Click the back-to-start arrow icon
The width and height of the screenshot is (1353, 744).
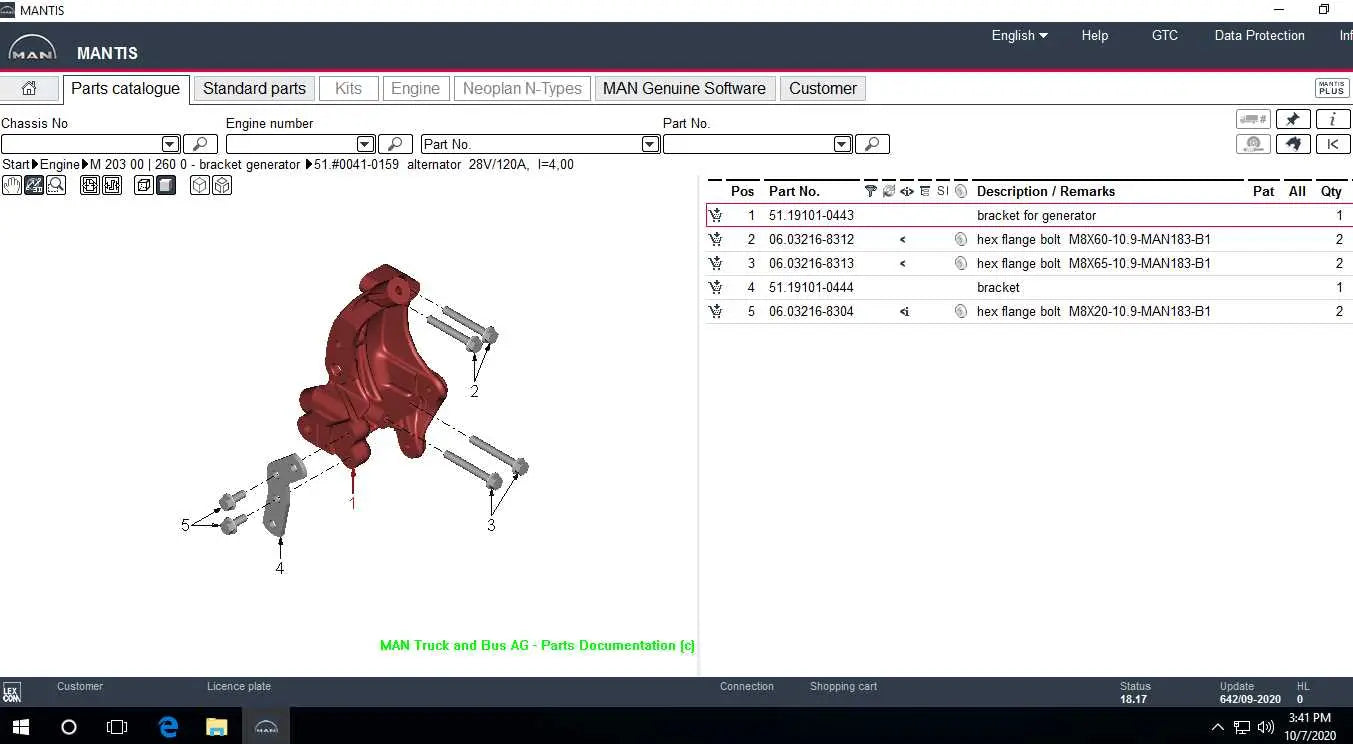pyautogui.click(x=1333, y=144)
